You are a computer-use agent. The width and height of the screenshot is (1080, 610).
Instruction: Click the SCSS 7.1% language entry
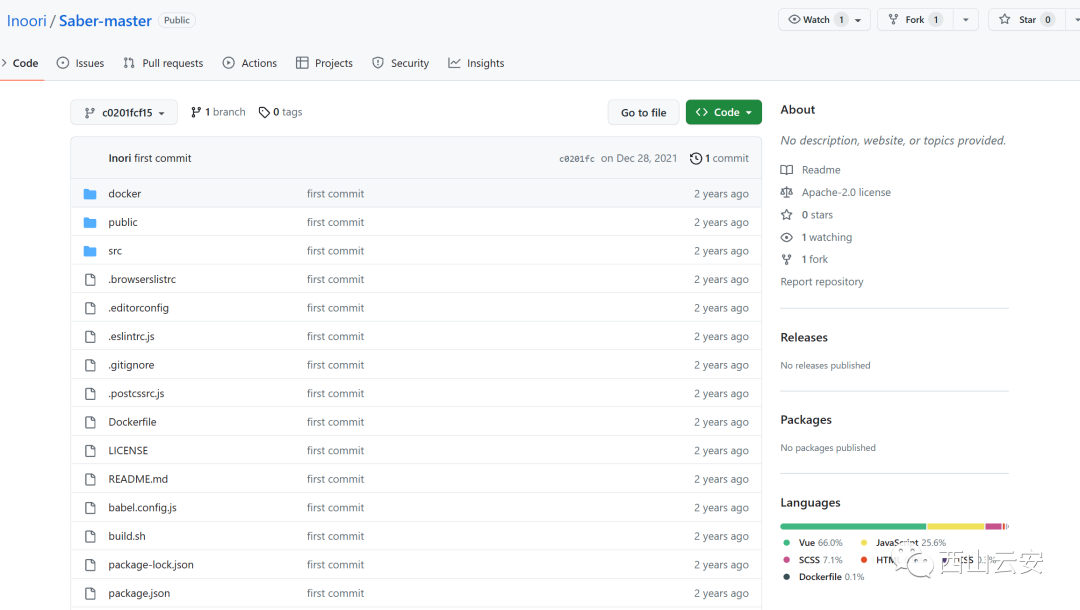[x=813, y=560]
